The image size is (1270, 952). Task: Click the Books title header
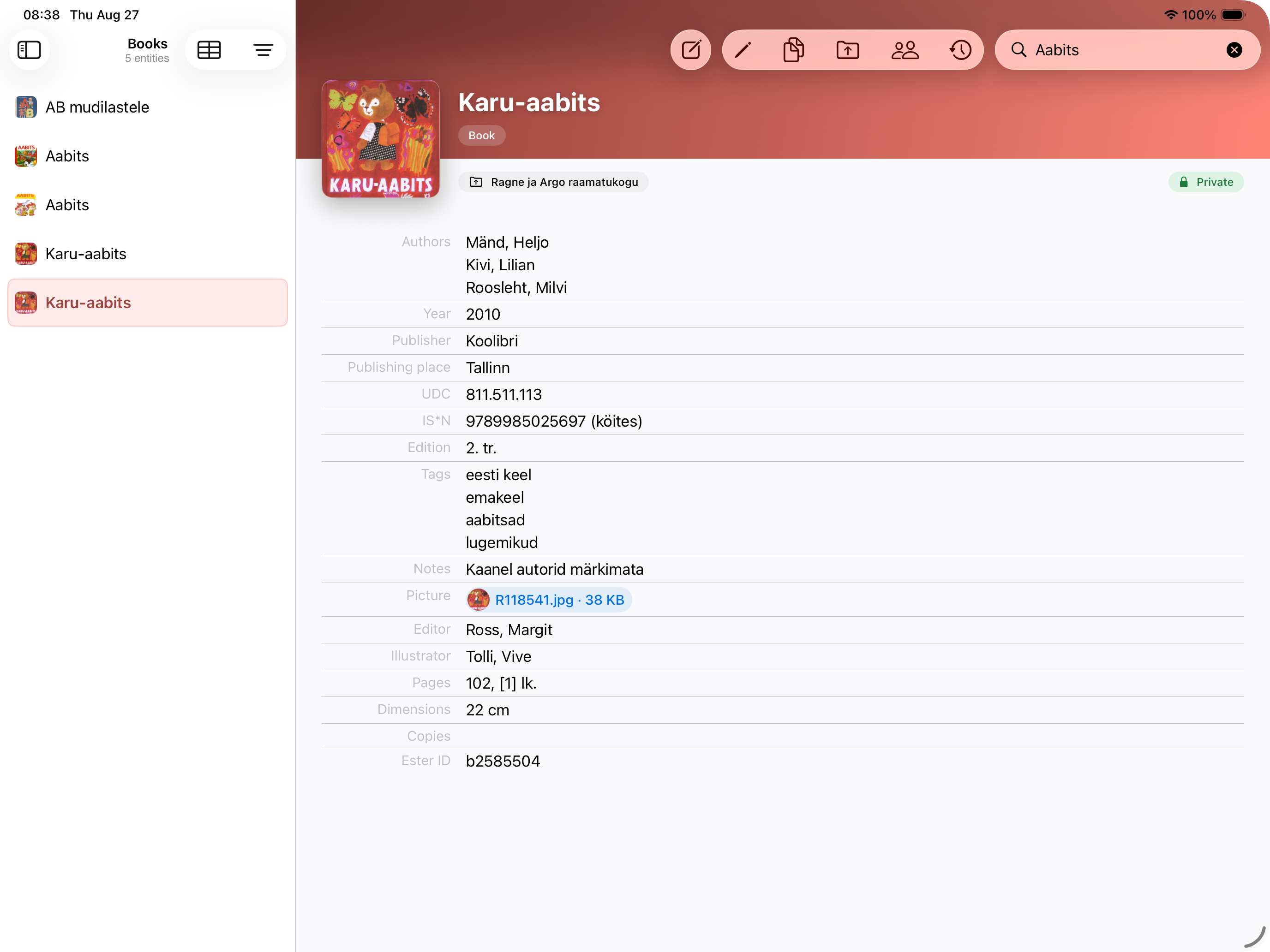(148, 44)
